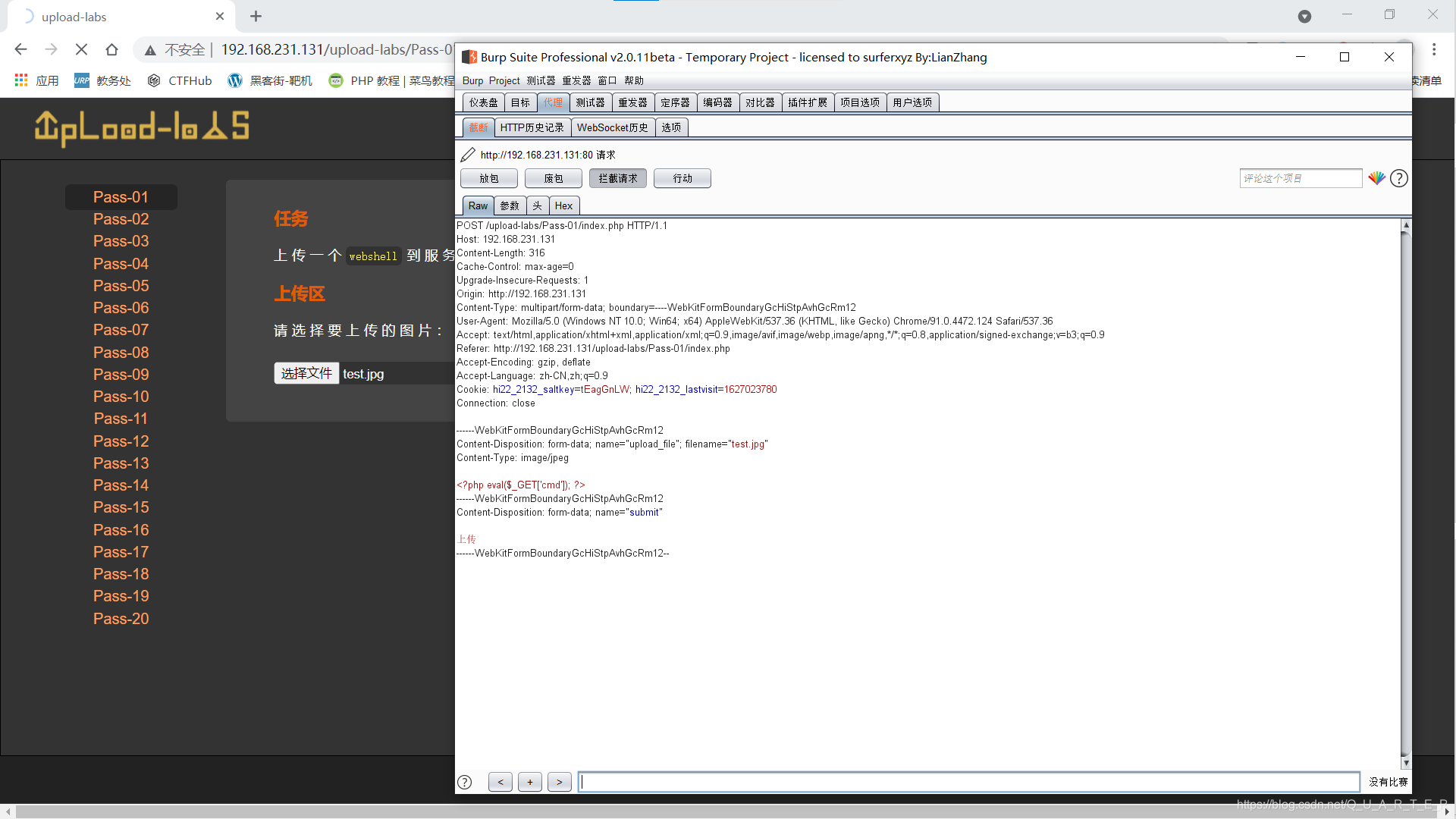Open Pass-10 in the upload-labs sidebar
The image size is (1456, 819).
coord(121,397)
